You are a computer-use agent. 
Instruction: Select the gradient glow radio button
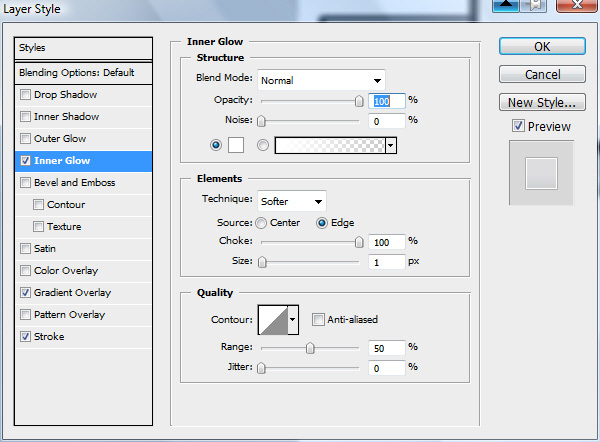point(263,145)
